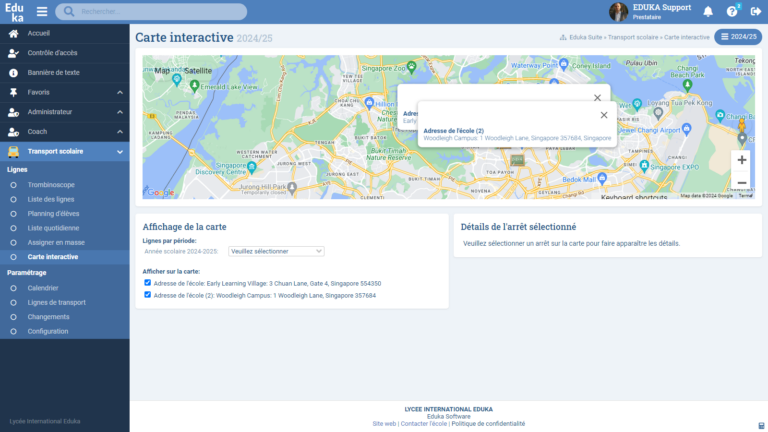Image resolution: width=768 pixels, height=432 pixels.
Task: Expand the Coach section
Action: click(x=65, y=131)
